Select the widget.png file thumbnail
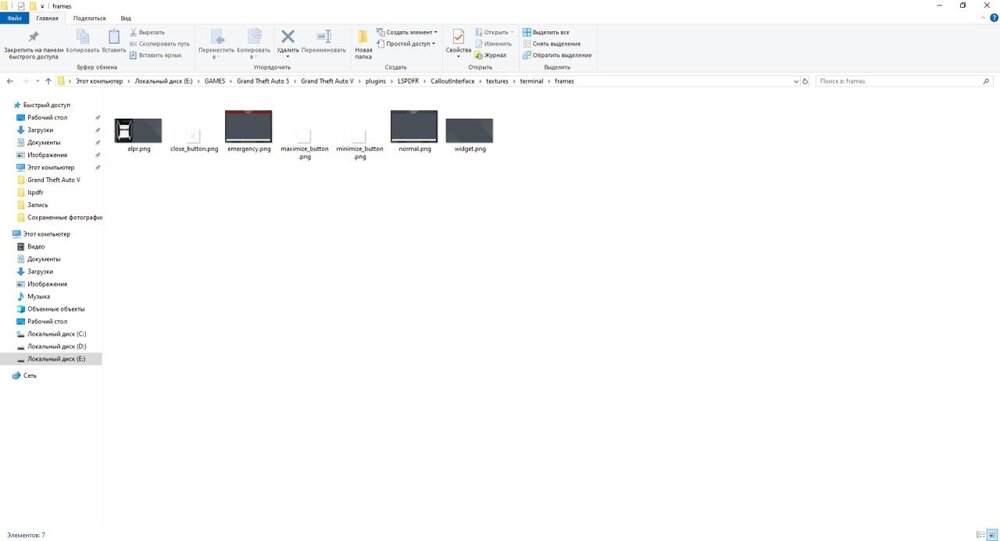The image size is (1000, 541). point(469,130)
